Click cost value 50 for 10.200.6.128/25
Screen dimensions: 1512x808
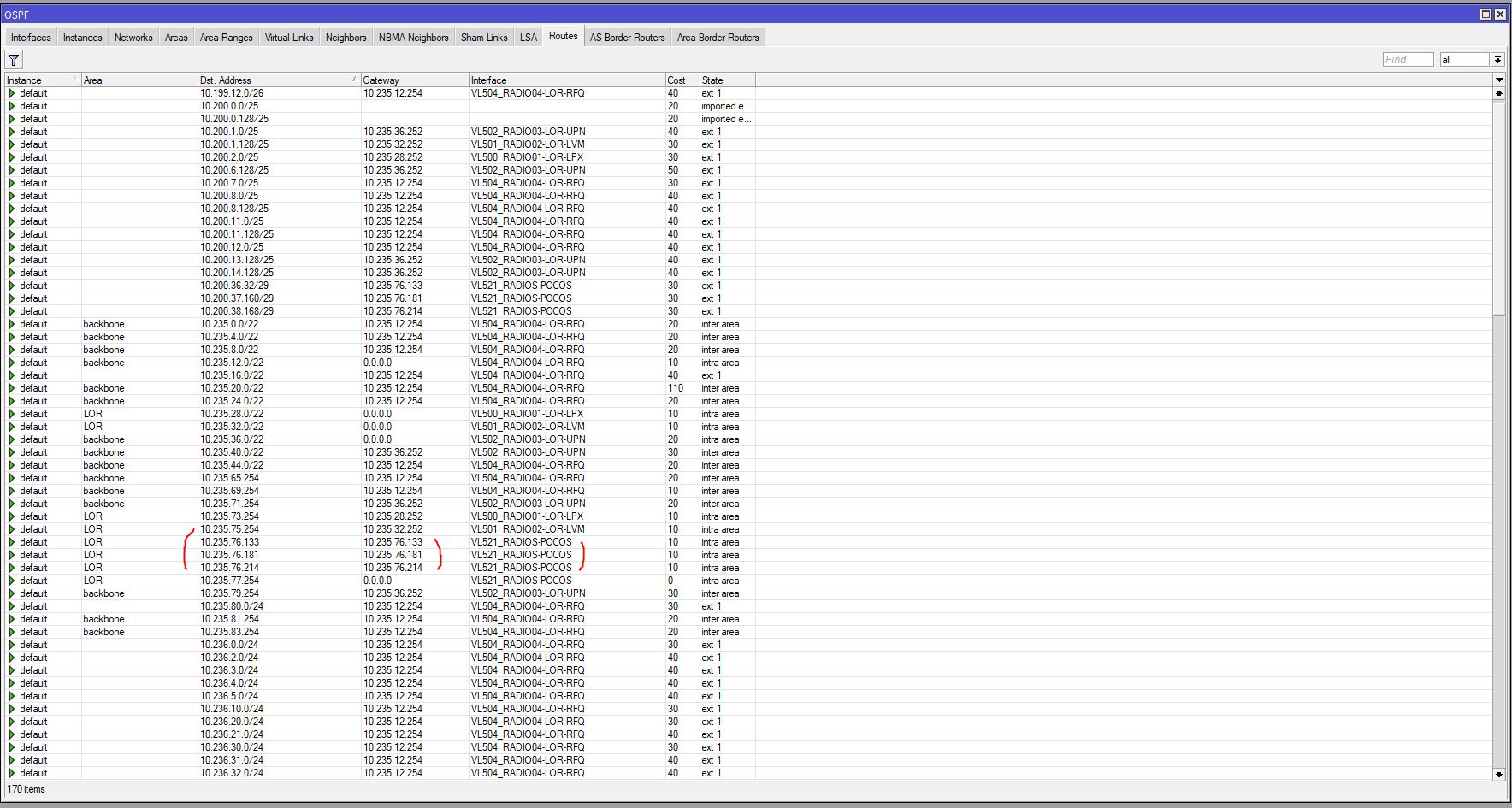coord(673,170)
